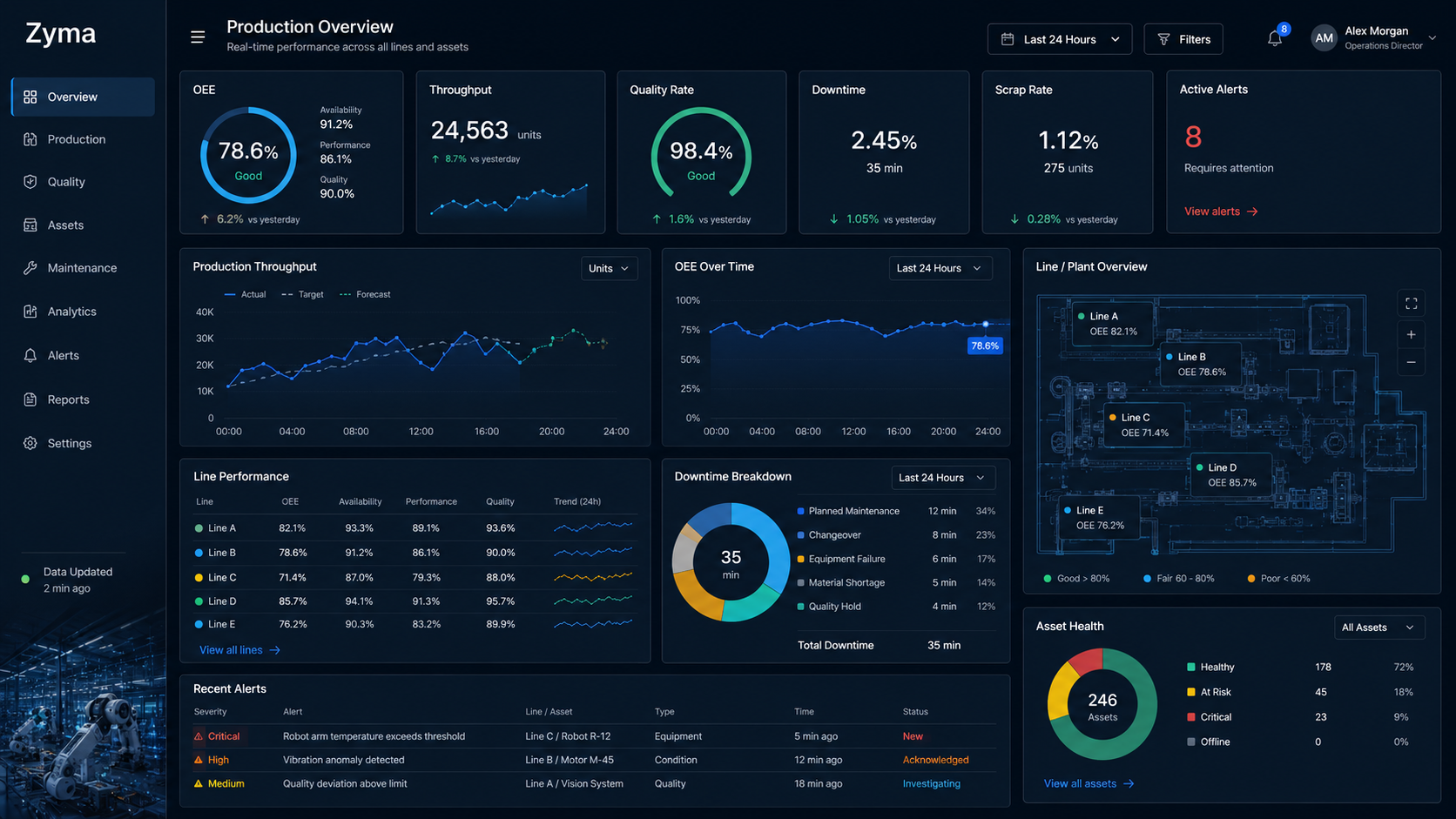Click the Downtime Breakdown donut chart
This screenshot has width=1456, height=819.
point(731,562)
